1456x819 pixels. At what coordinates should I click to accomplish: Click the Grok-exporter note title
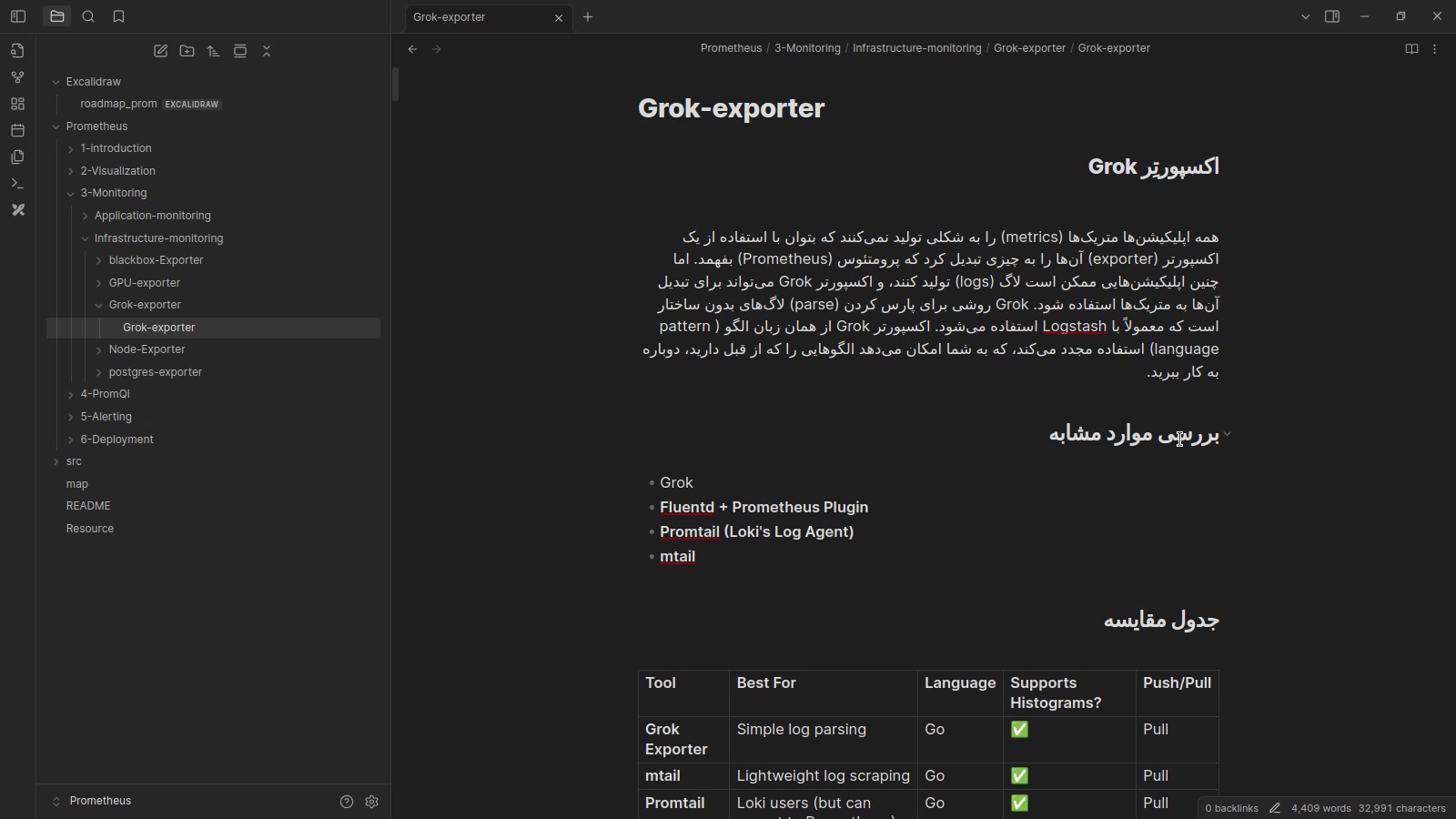(x=732, y=108)
